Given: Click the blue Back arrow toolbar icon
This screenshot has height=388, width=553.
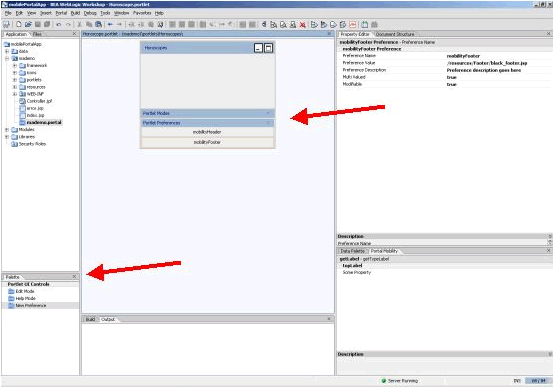Looking at the screenshot, I should point(110,24).
